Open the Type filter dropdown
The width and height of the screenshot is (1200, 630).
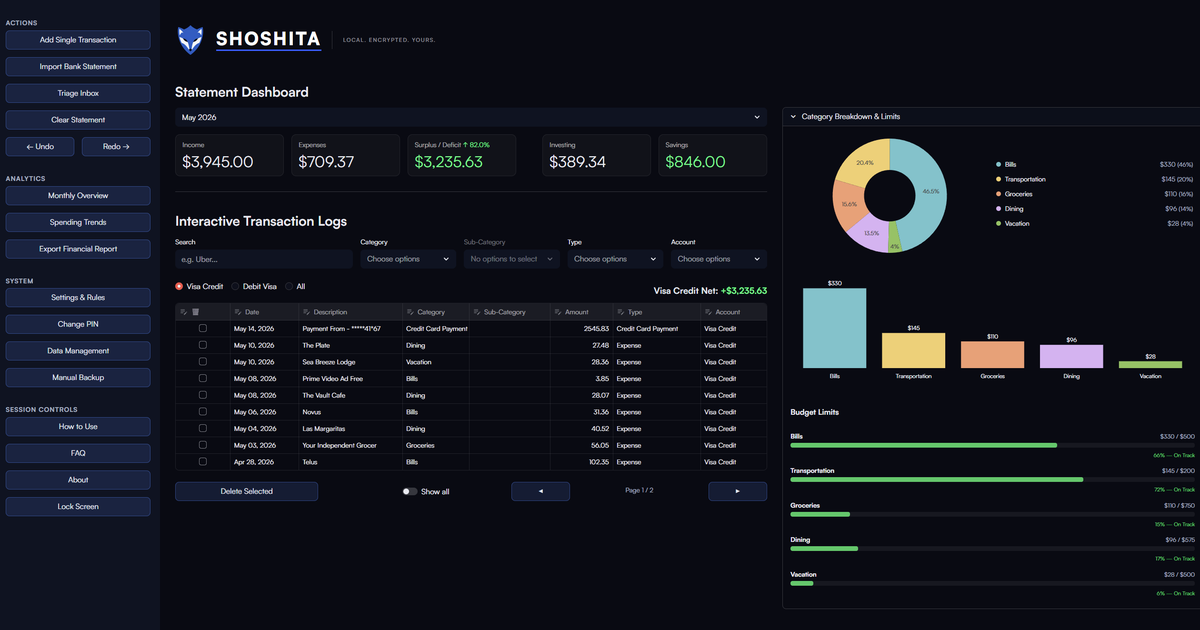point(615,259)
